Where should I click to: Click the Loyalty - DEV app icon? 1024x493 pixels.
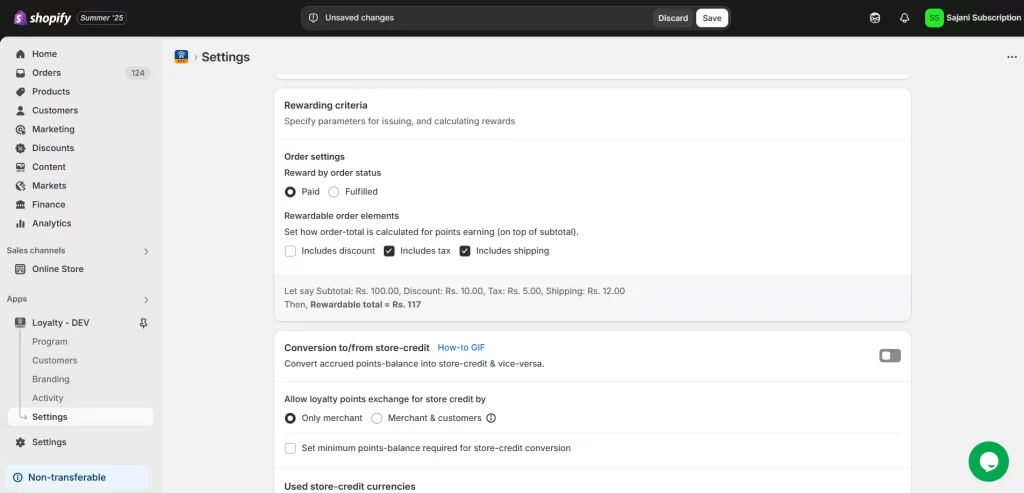click(20, 323)
